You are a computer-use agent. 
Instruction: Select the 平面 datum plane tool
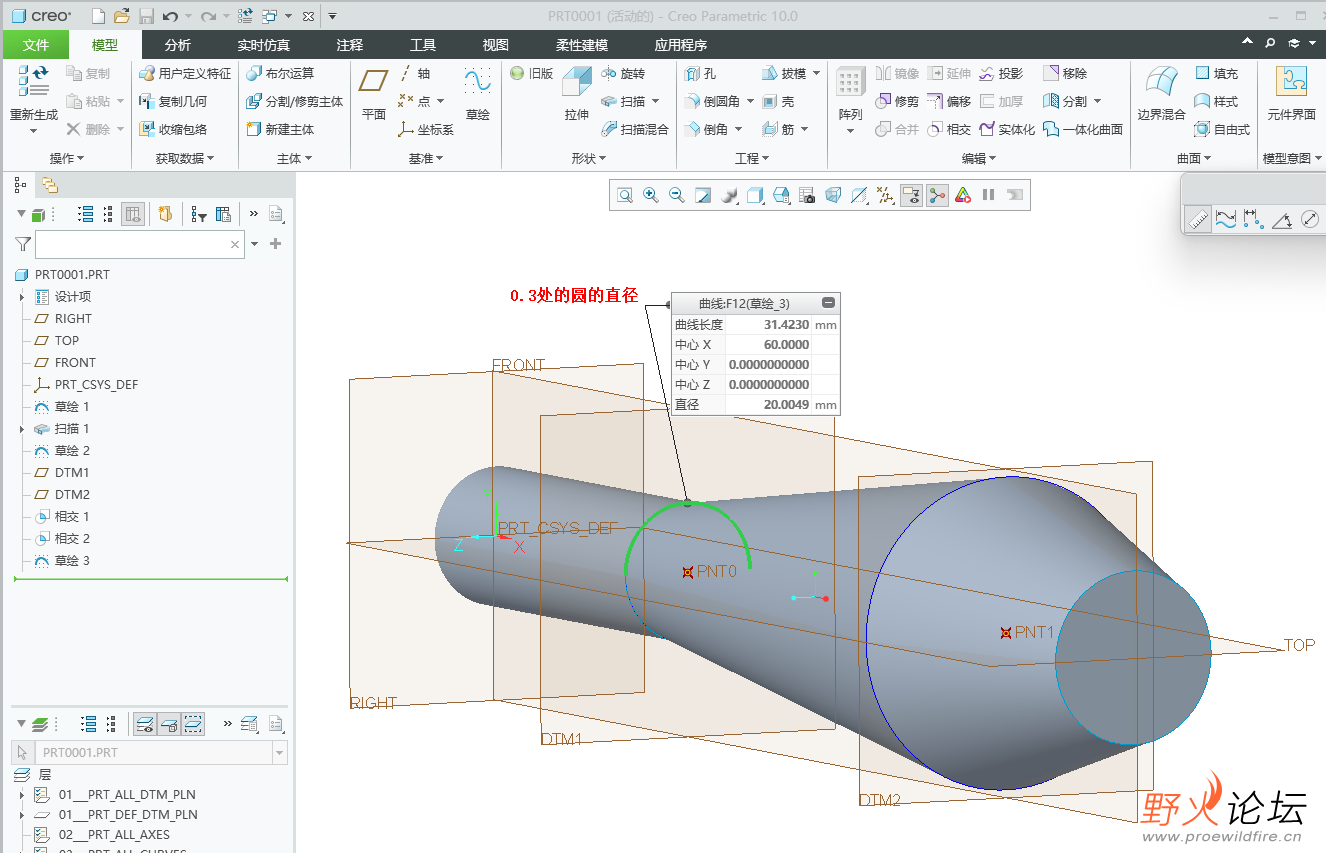click(x=374, y=94)
